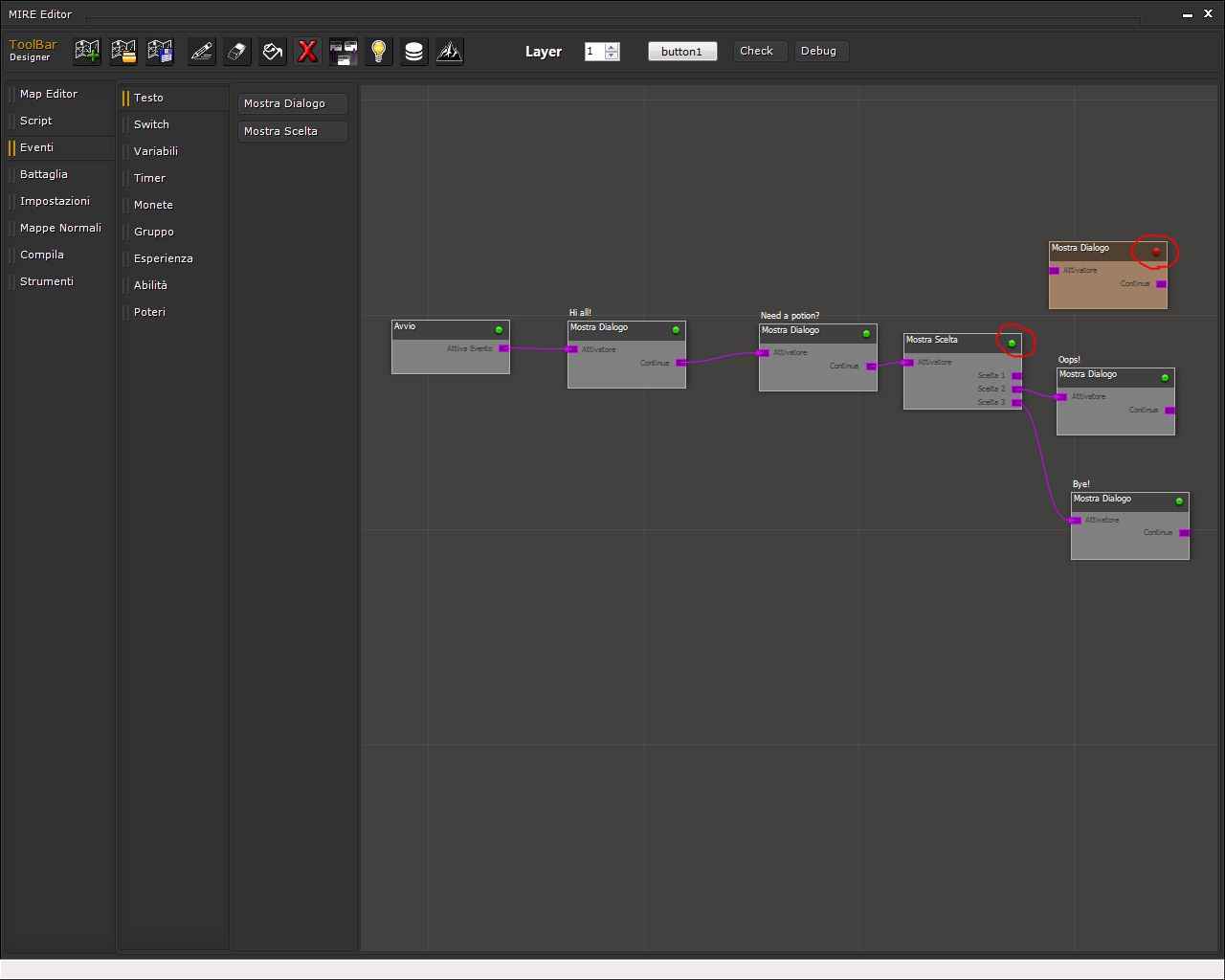Select the Gruppo event category

173,232
